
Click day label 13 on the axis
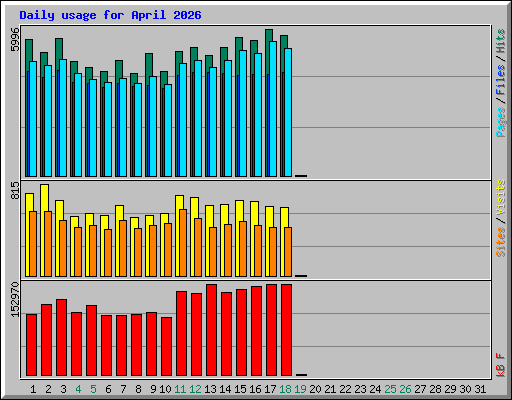click(x=210, y=389)
